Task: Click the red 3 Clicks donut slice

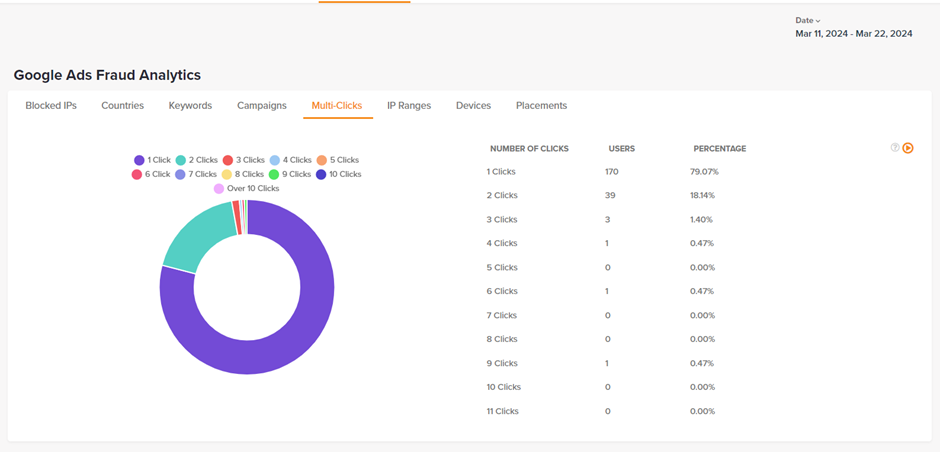Action: click(x=237, y=218)
